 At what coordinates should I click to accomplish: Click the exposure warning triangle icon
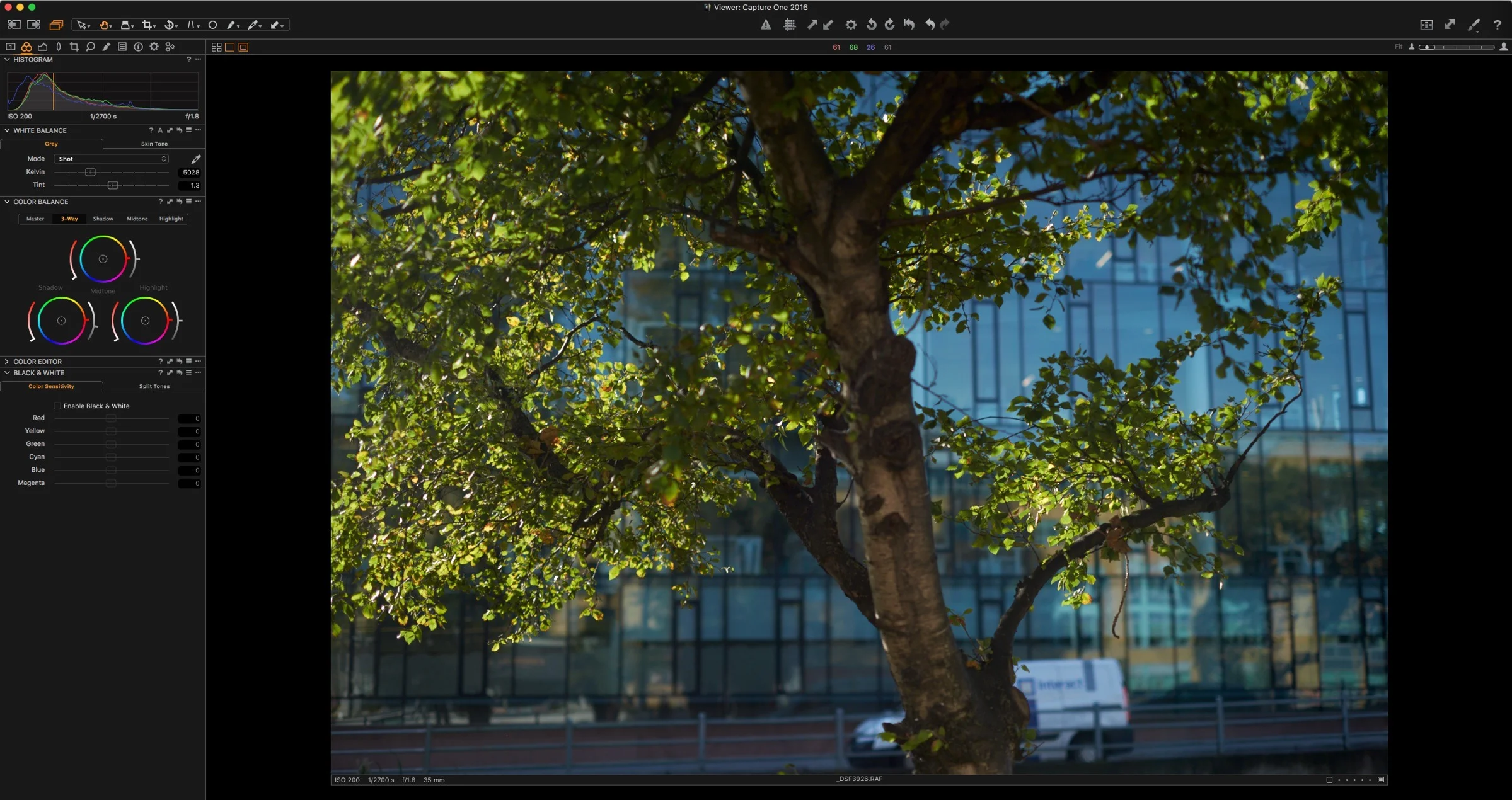pyautogui.click(x=765, y=25)
